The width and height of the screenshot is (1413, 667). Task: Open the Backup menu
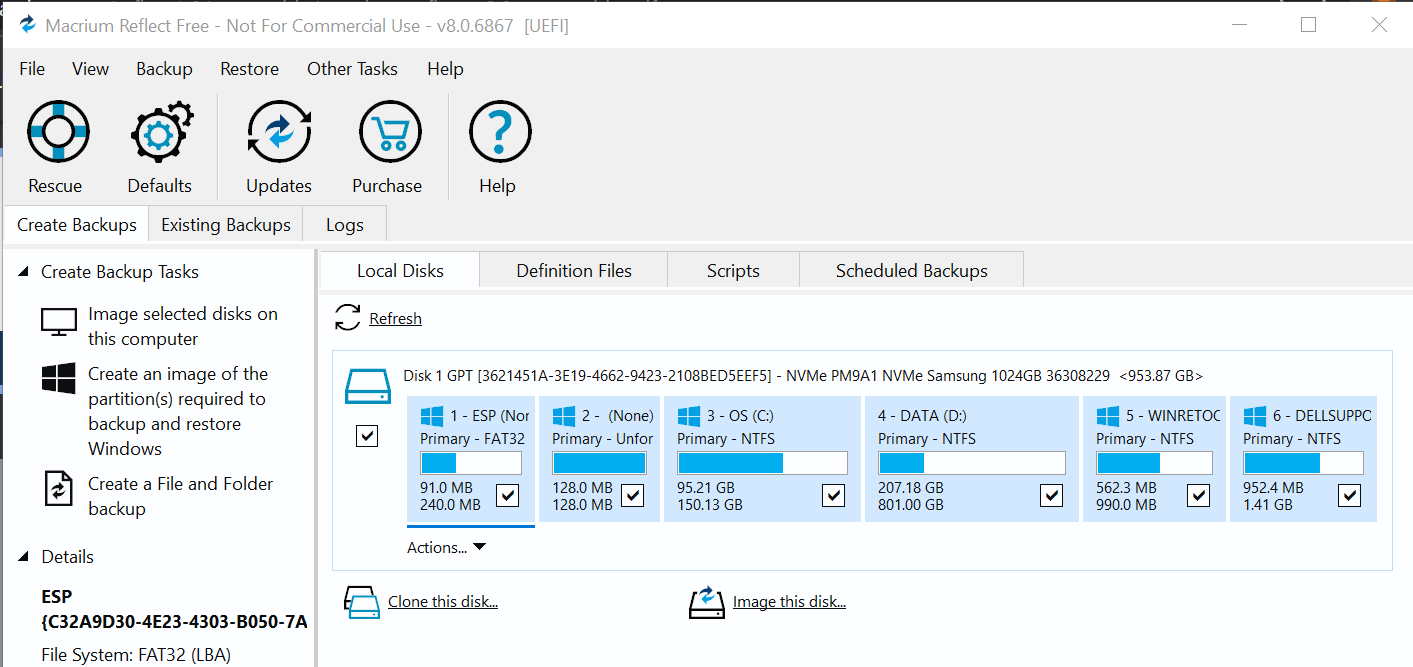coord(164,69)
